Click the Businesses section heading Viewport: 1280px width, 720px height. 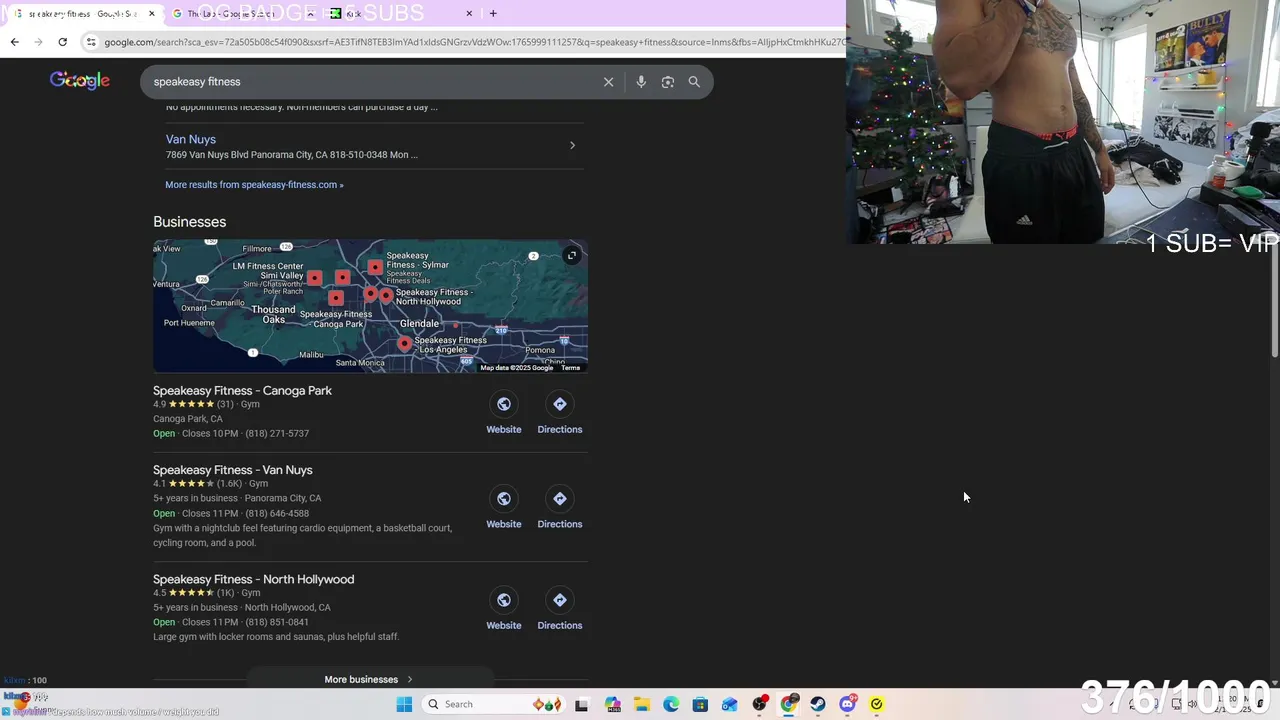pyautogui.click(x=189, y=222)
